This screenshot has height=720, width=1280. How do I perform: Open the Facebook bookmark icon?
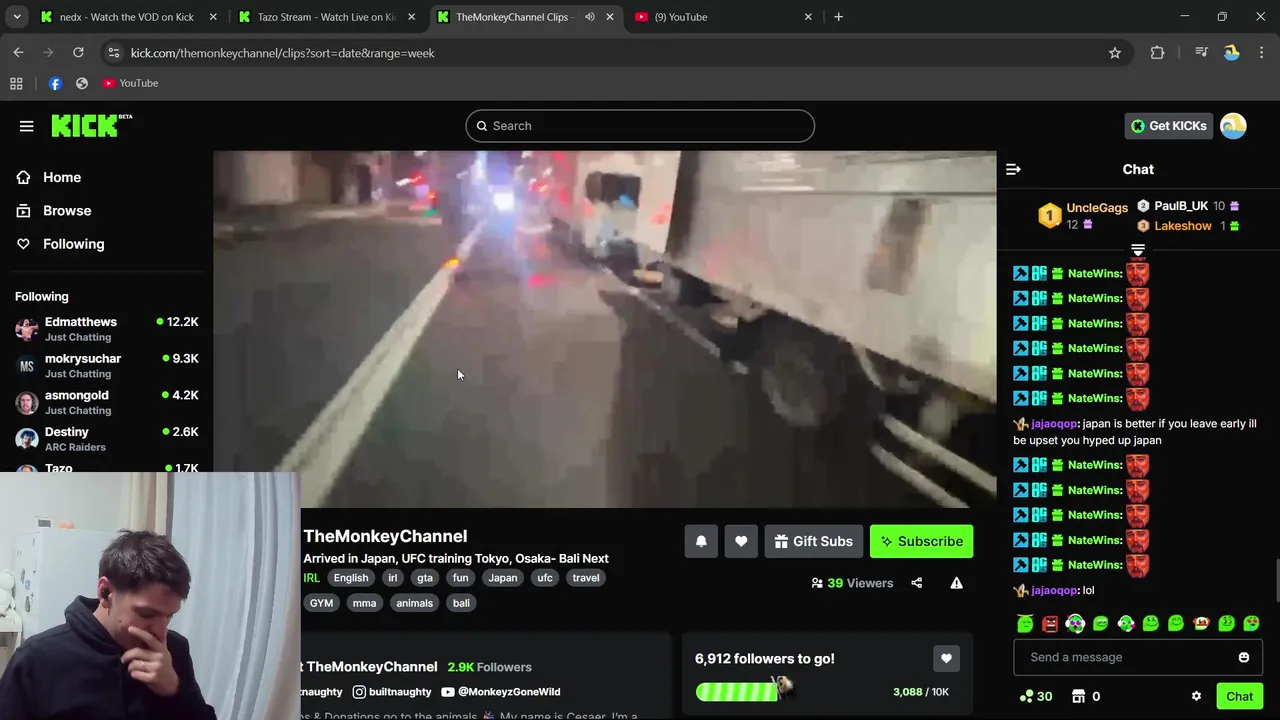click(55, 83)
